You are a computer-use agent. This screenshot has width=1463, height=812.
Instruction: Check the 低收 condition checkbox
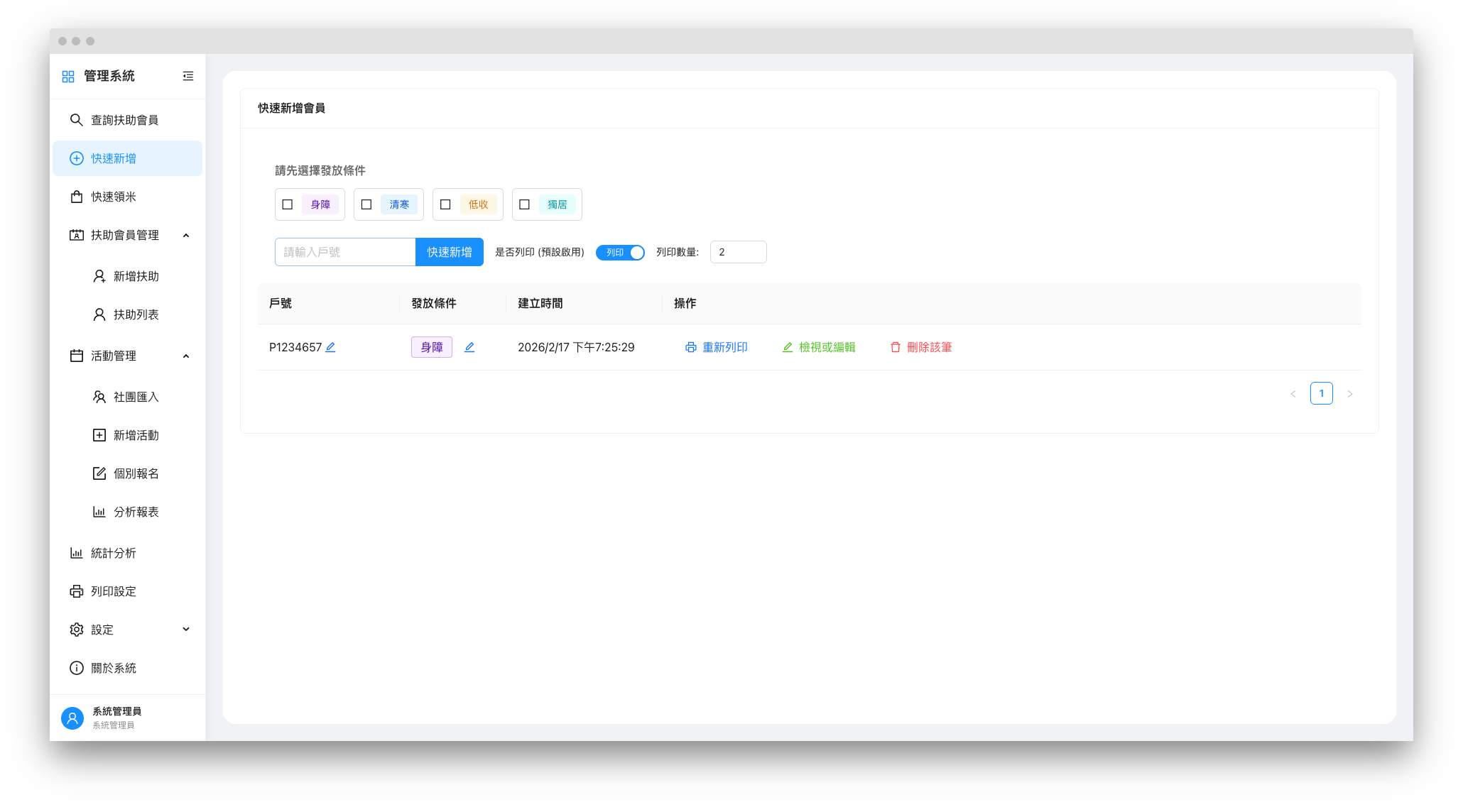[445, 204]
